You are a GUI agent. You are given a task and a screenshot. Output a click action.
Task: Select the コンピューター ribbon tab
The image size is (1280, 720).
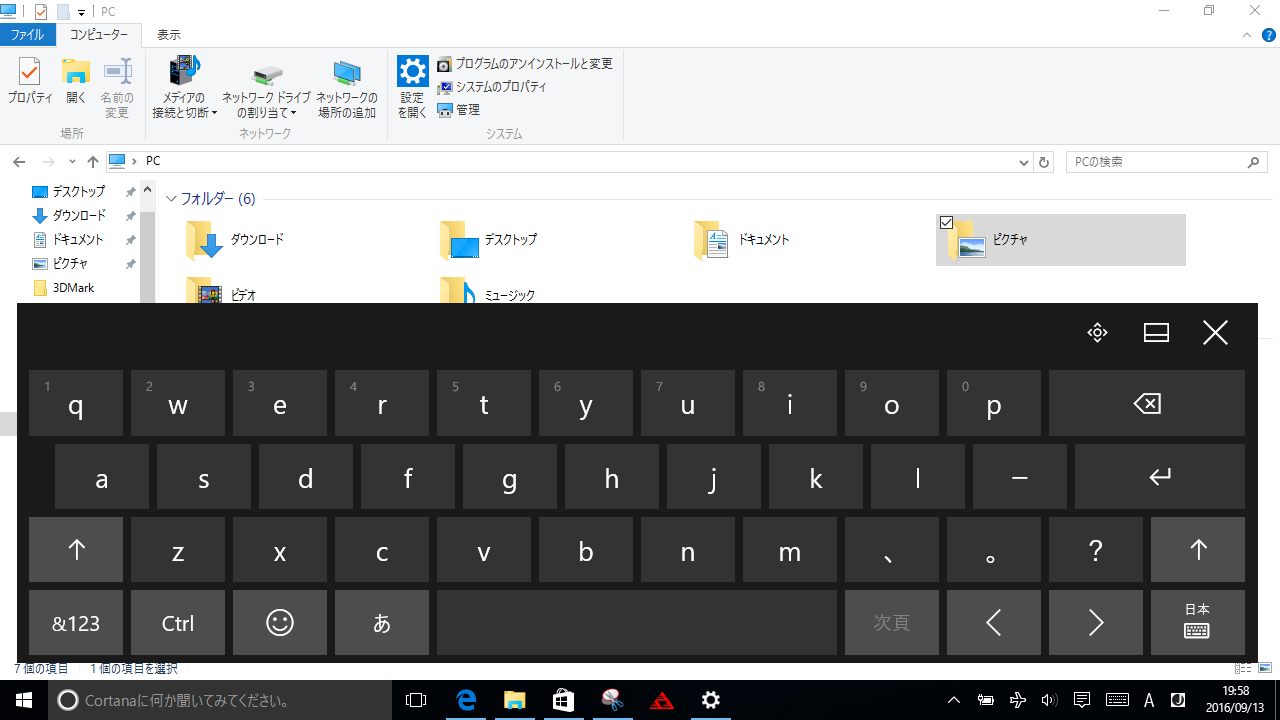coord(99,35)
